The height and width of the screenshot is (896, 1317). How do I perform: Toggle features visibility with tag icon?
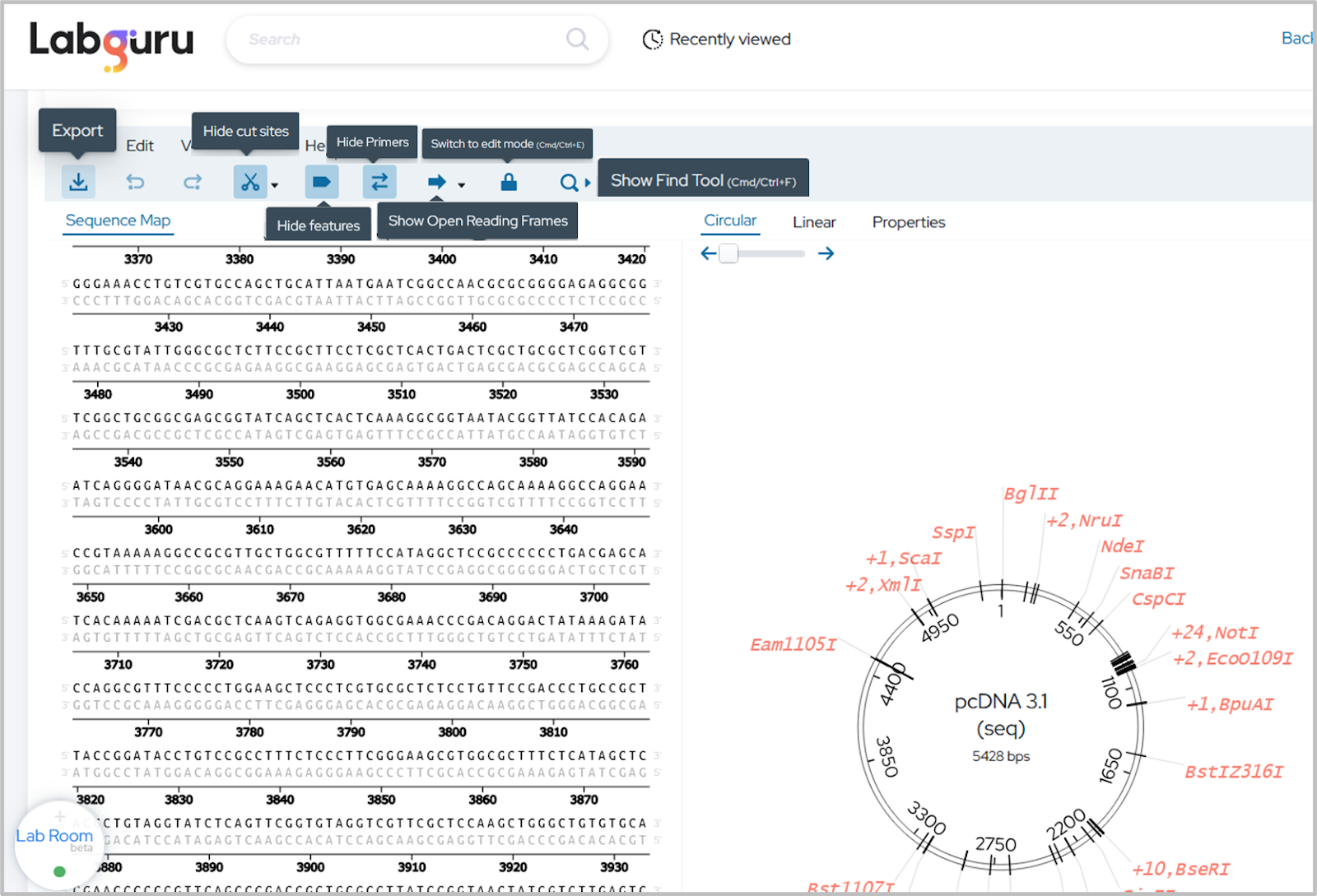coord(322,182)
